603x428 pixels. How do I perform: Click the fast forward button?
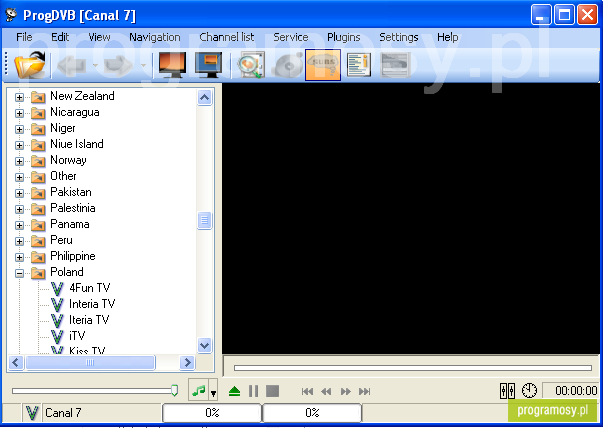(346, 391)
